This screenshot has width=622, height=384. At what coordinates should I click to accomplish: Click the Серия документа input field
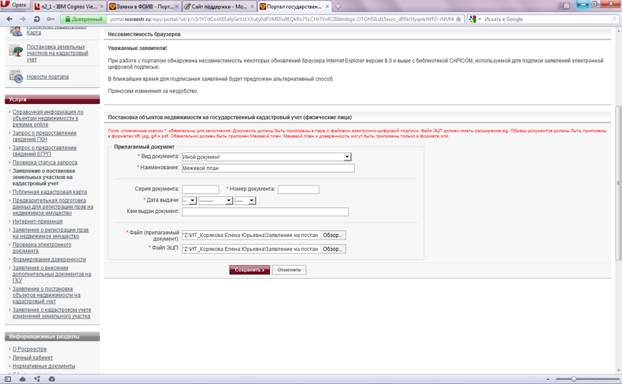point(200,190)
